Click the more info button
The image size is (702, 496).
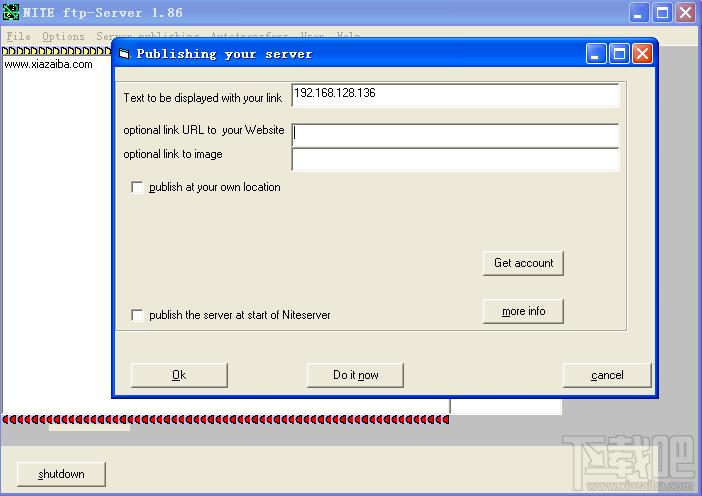523,311
